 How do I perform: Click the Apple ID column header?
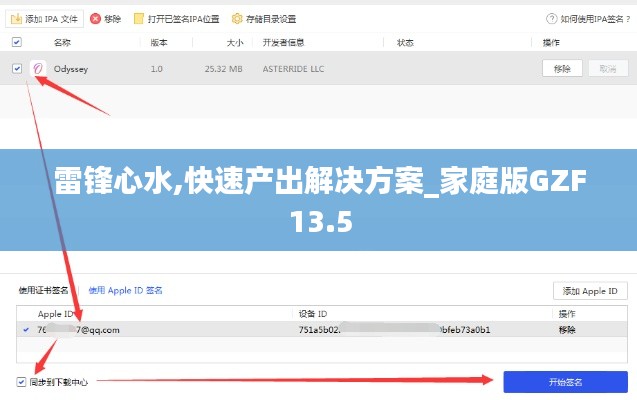(56, 314)
